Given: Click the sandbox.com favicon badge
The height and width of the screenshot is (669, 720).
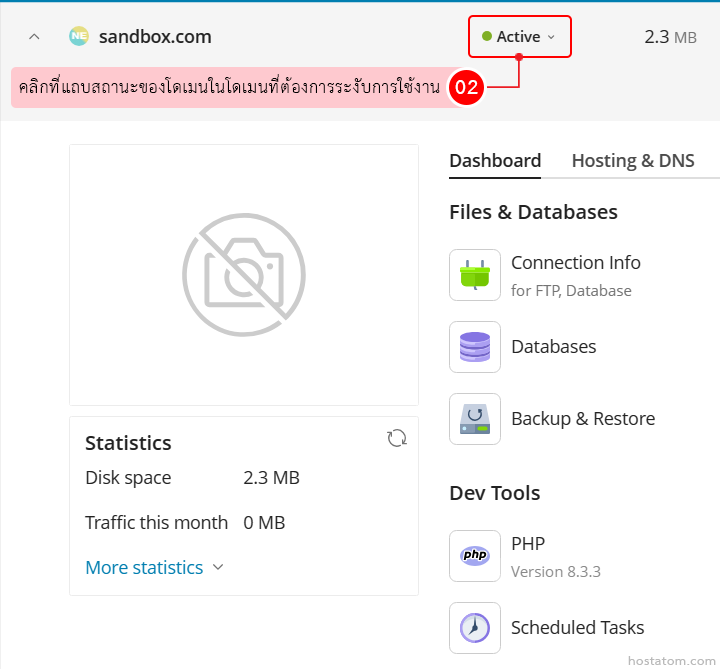Looking at the screenshot, I should [x=79, y=37].
